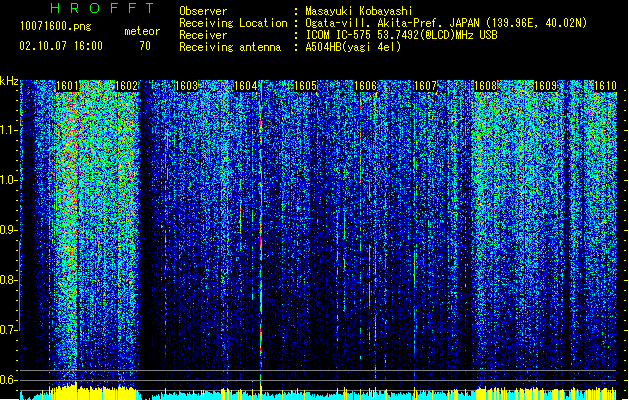Click the 0.6 frequency axis label

click(x=8, y=380)
